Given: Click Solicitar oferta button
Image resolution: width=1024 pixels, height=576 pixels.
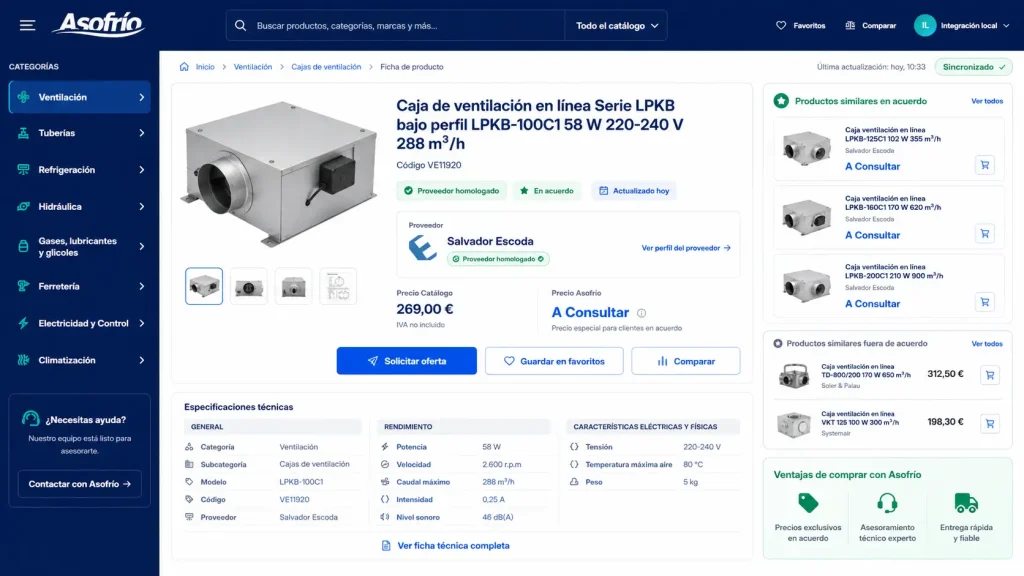Looking at the screenshot, I should tap(406, 361).
